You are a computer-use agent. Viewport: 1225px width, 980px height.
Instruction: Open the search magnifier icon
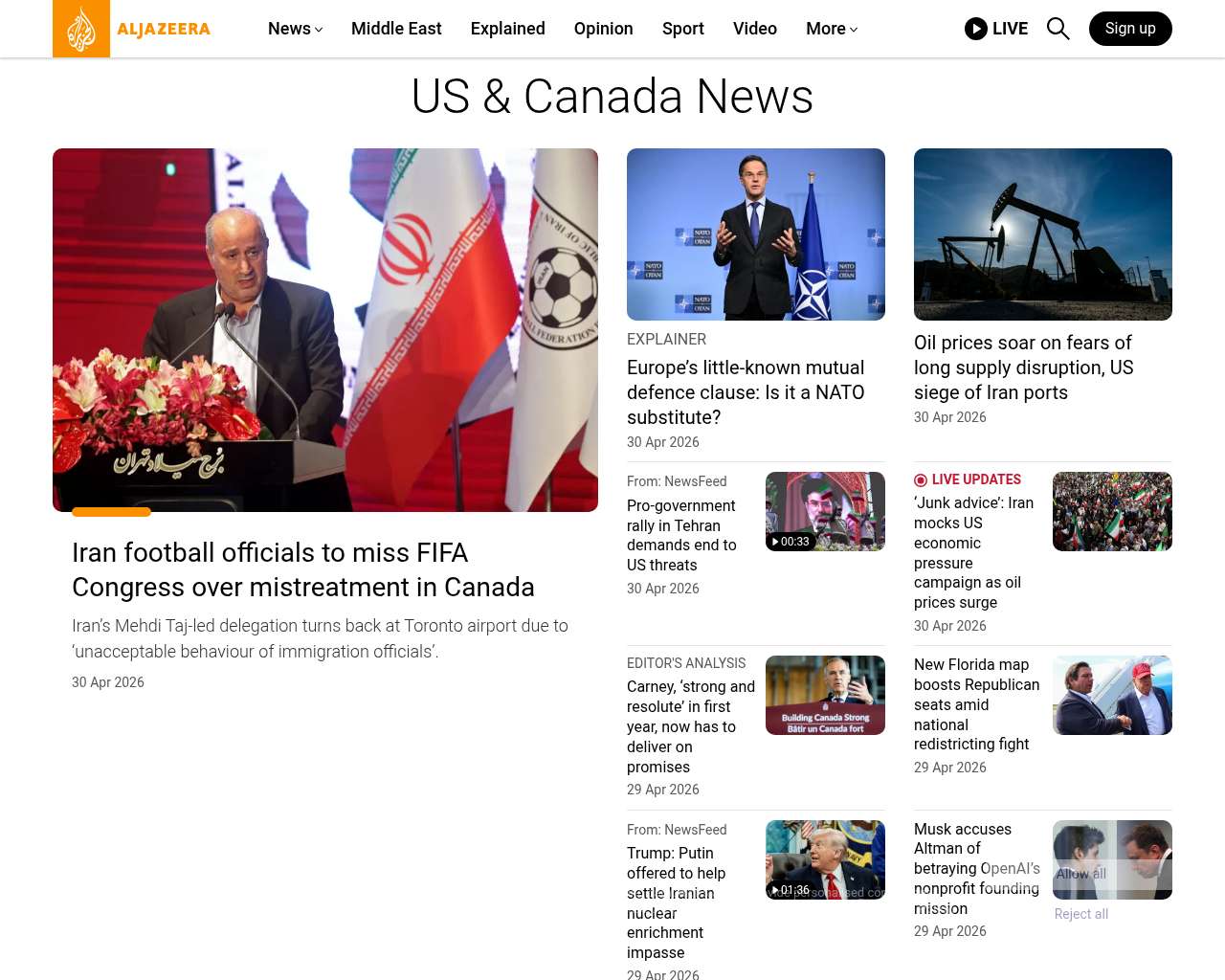1058,29
